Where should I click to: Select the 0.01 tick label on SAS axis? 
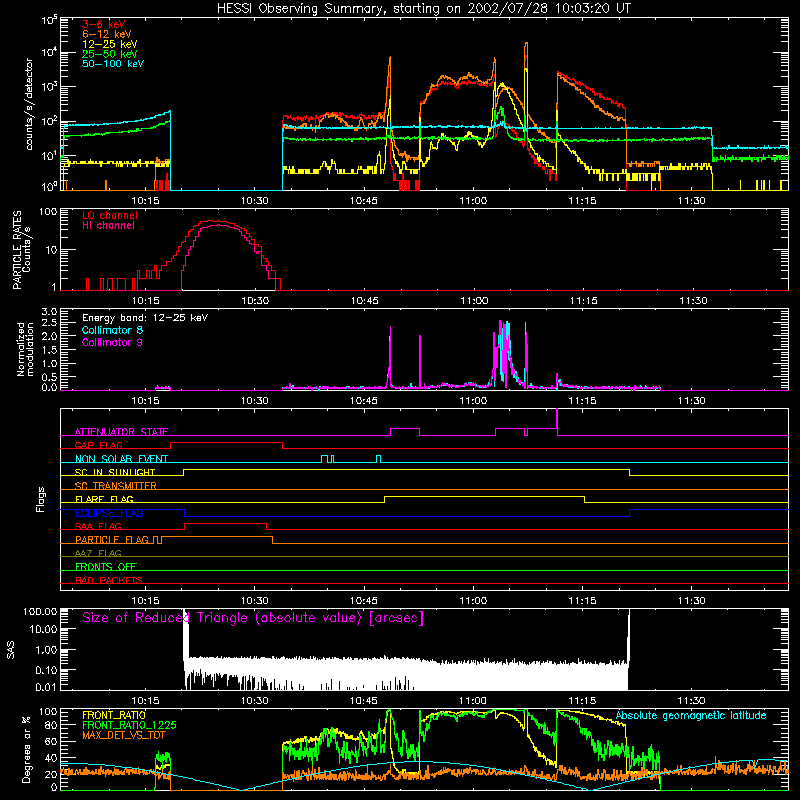pyautogui.click(x=46, y=687)
